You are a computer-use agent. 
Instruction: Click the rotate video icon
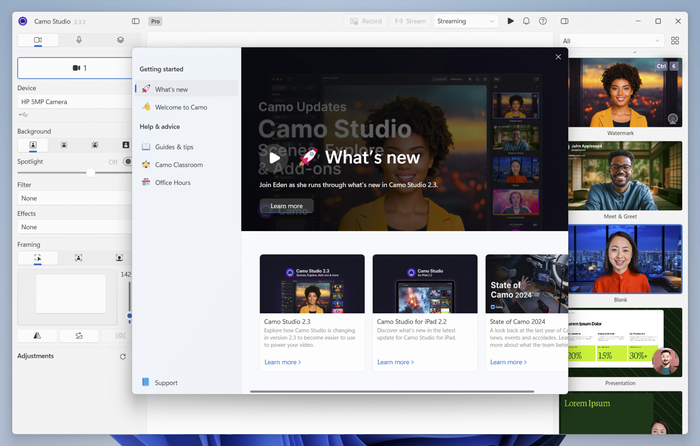(x=78, y=336)
